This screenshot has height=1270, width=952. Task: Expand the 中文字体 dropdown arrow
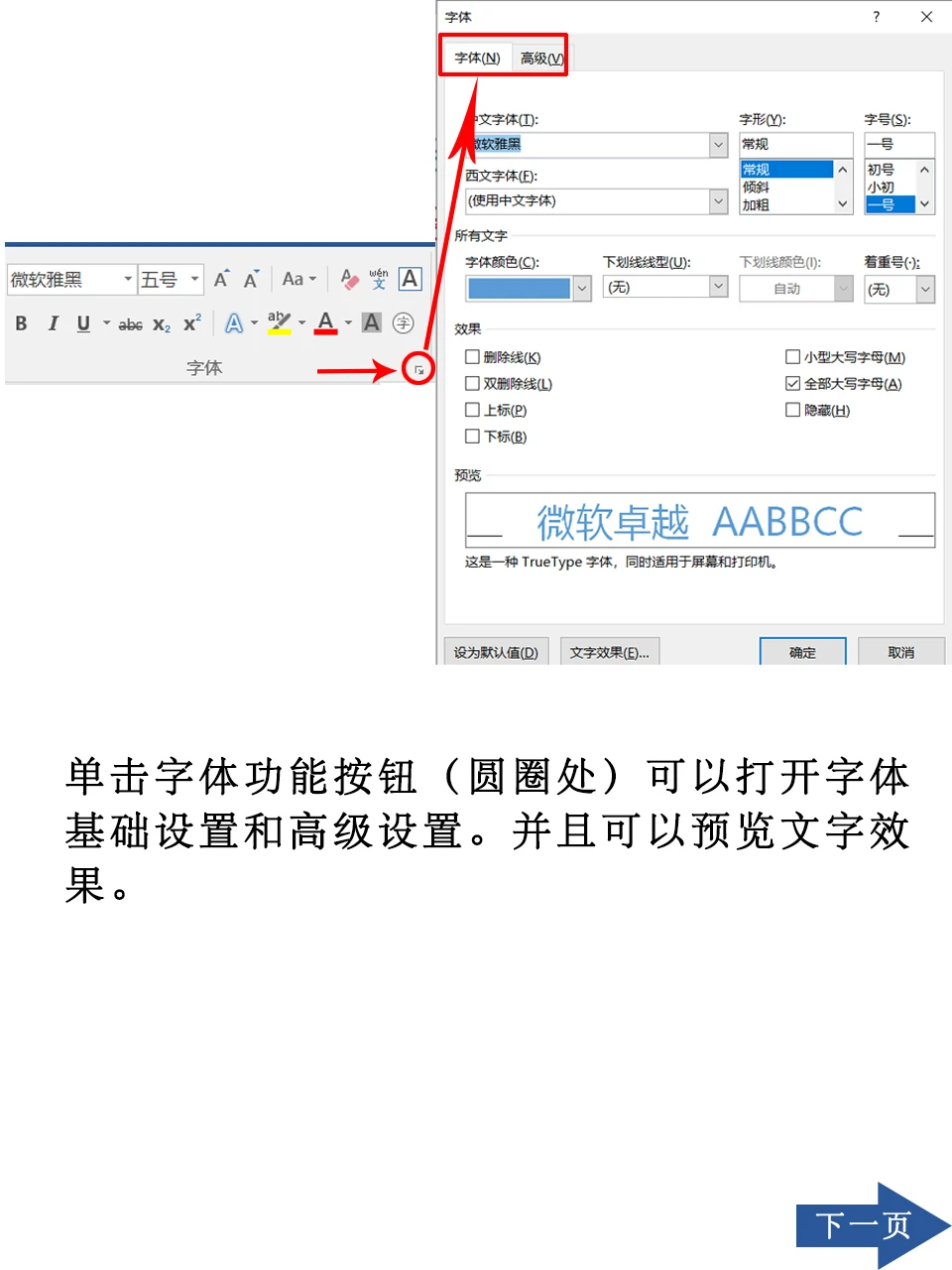click(x=719, y=145)
